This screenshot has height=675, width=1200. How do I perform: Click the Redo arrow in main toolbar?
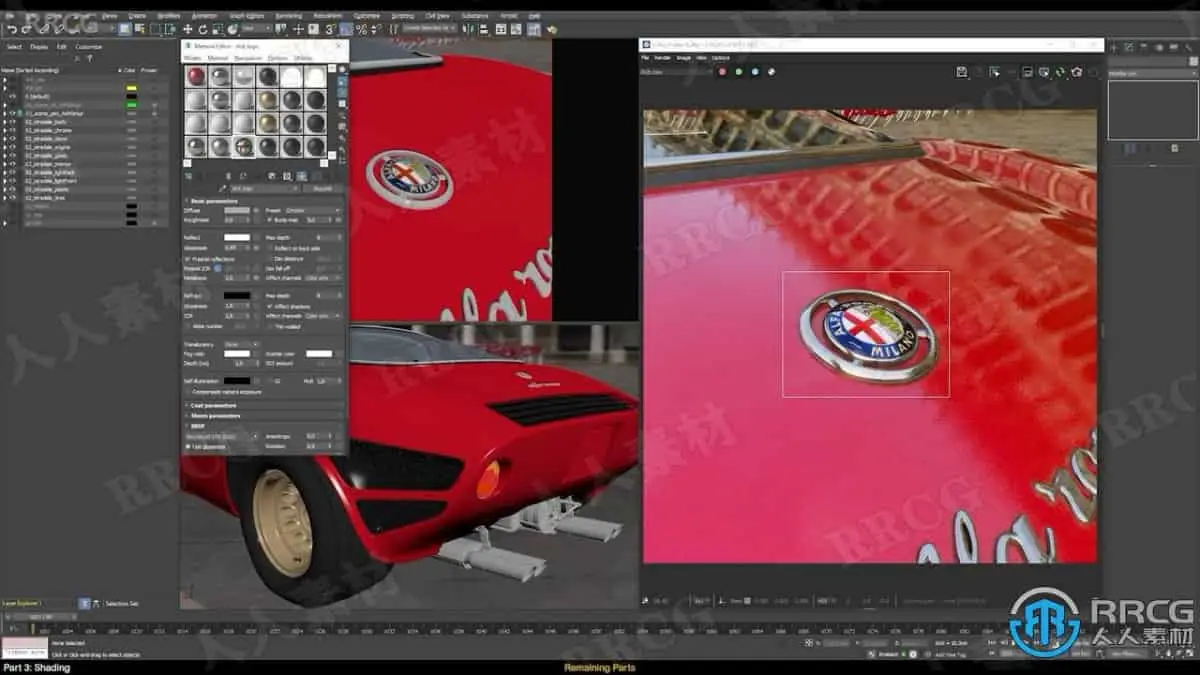tap(27, 29)
